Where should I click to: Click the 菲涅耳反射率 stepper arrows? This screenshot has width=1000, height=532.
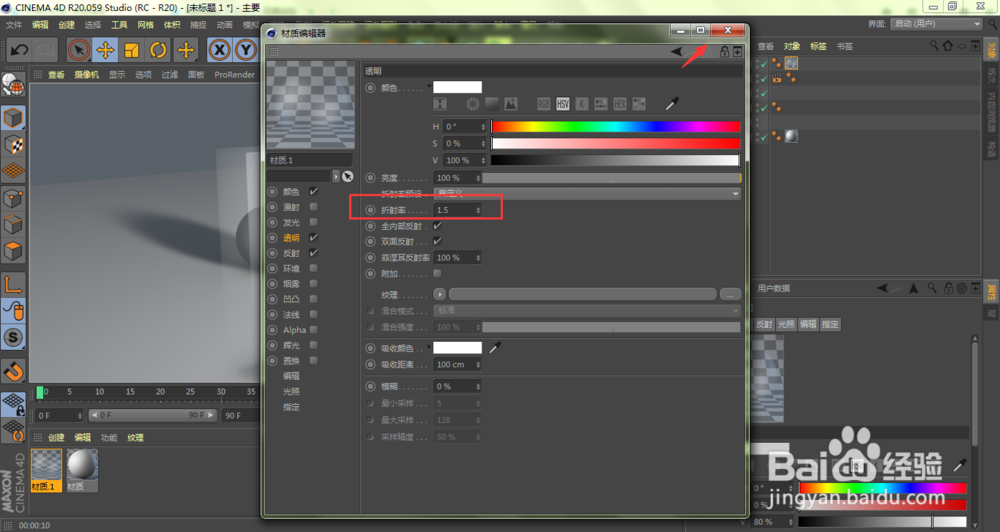pos(478,258)
